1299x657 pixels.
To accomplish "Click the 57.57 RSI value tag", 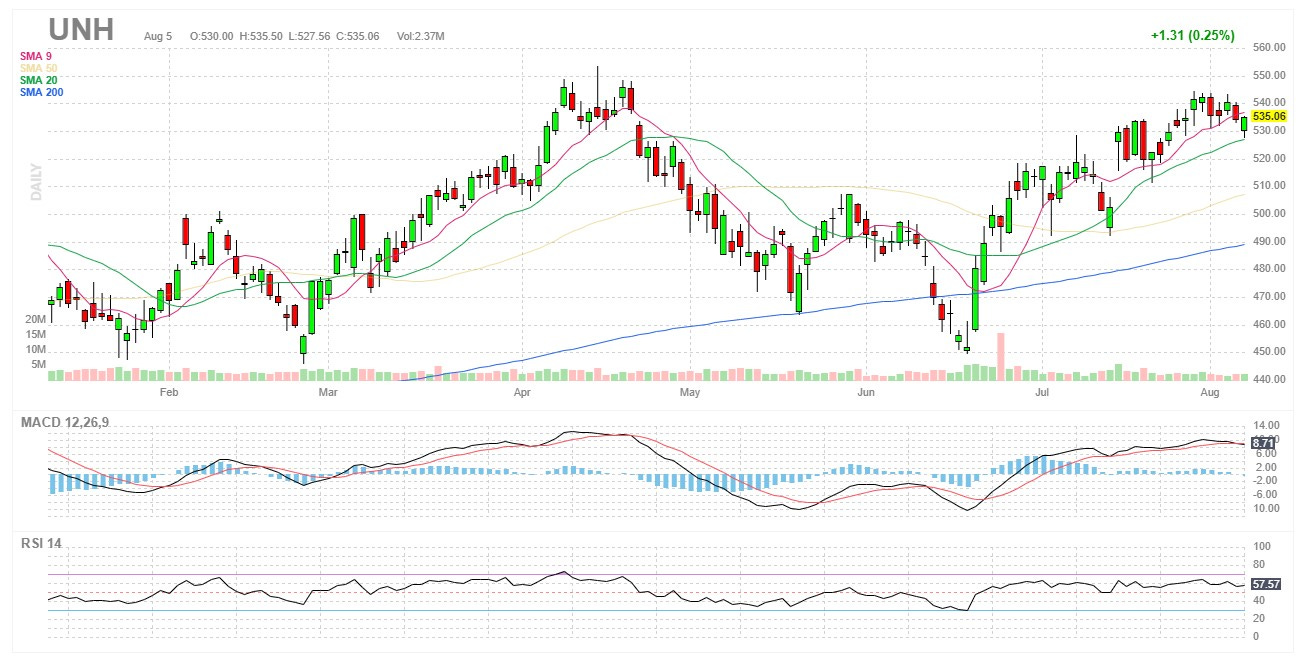I will 1268,583.
